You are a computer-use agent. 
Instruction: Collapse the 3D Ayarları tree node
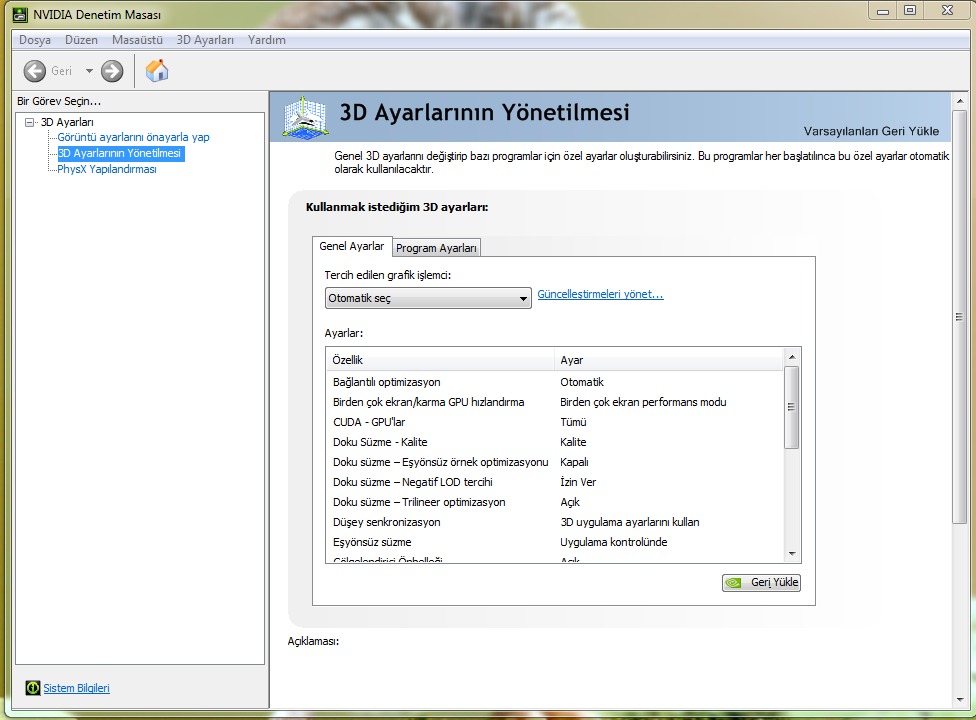pos(29,123)
